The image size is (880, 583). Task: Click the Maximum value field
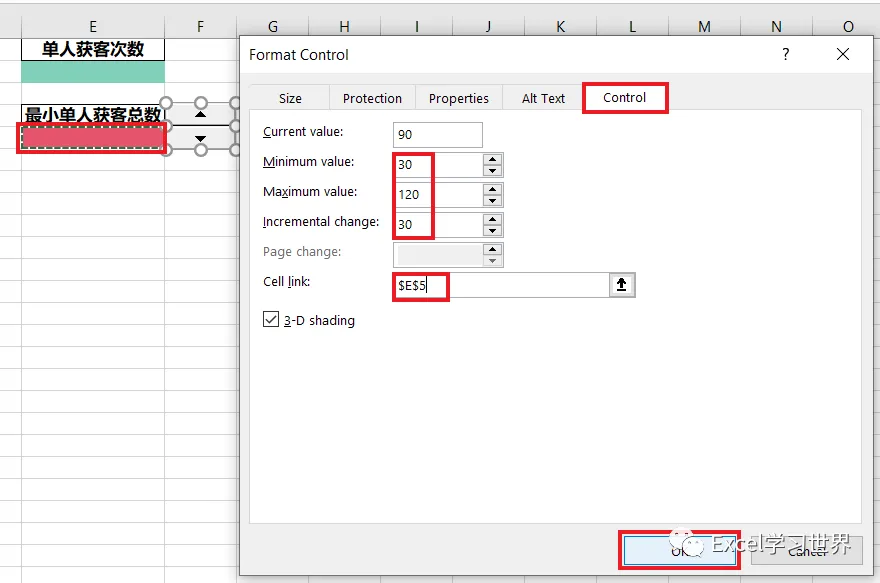click(x=437, y=195)
